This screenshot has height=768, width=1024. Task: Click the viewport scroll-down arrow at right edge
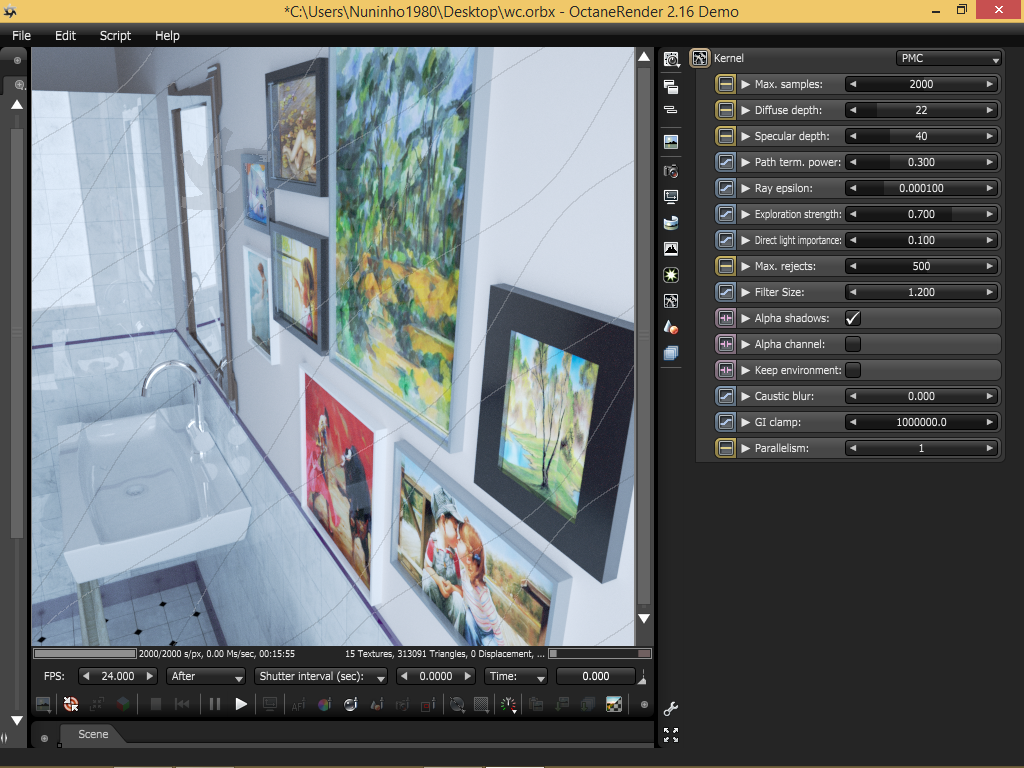(x=644, y=618)
